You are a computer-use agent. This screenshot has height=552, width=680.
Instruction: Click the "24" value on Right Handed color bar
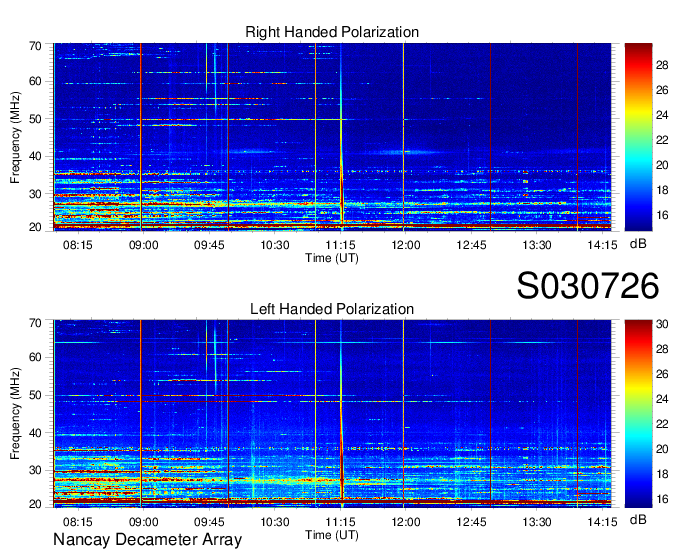[x=662, y=115]
